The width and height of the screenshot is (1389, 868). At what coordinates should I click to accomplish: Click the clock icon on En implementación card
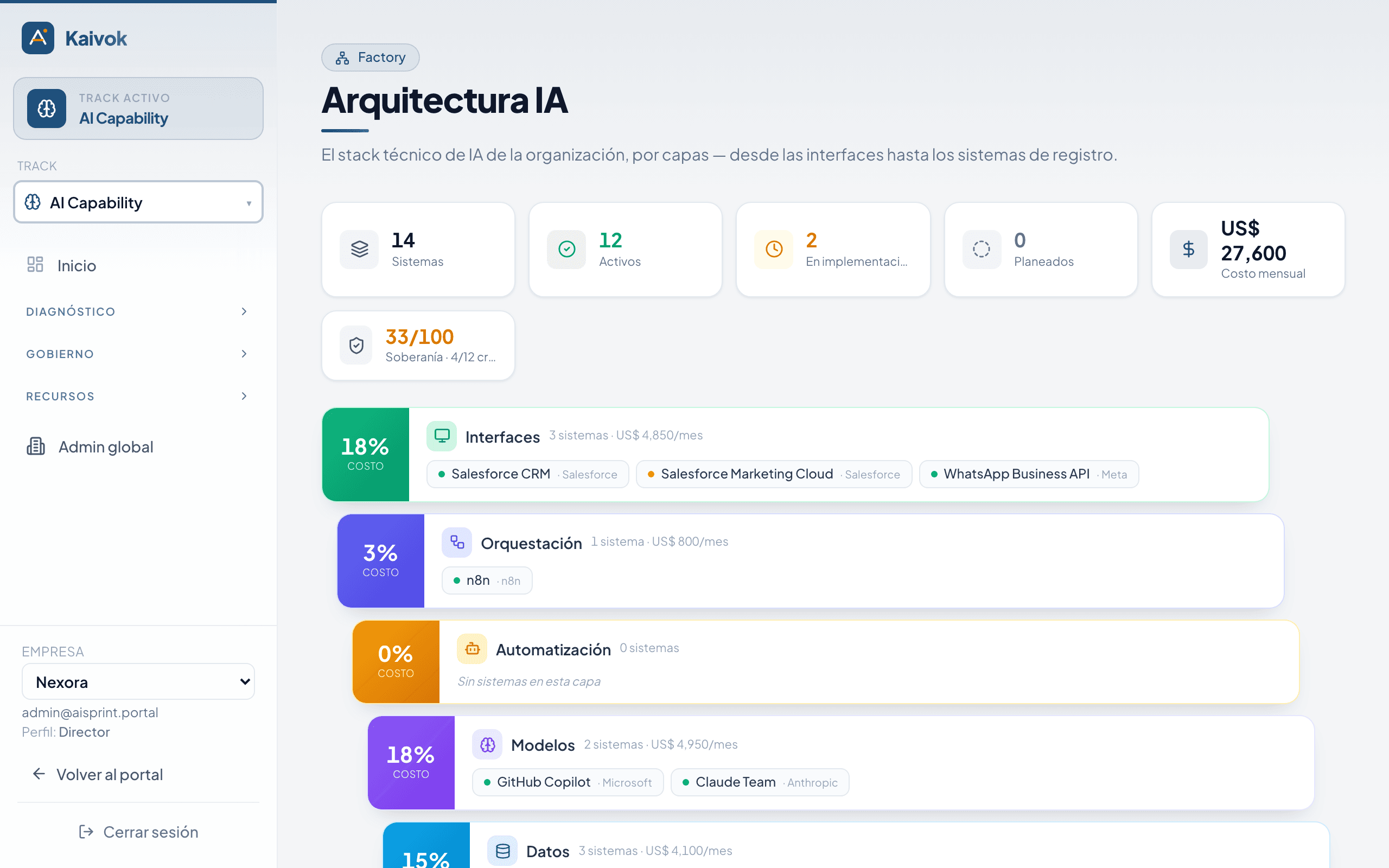coord(774,249)
